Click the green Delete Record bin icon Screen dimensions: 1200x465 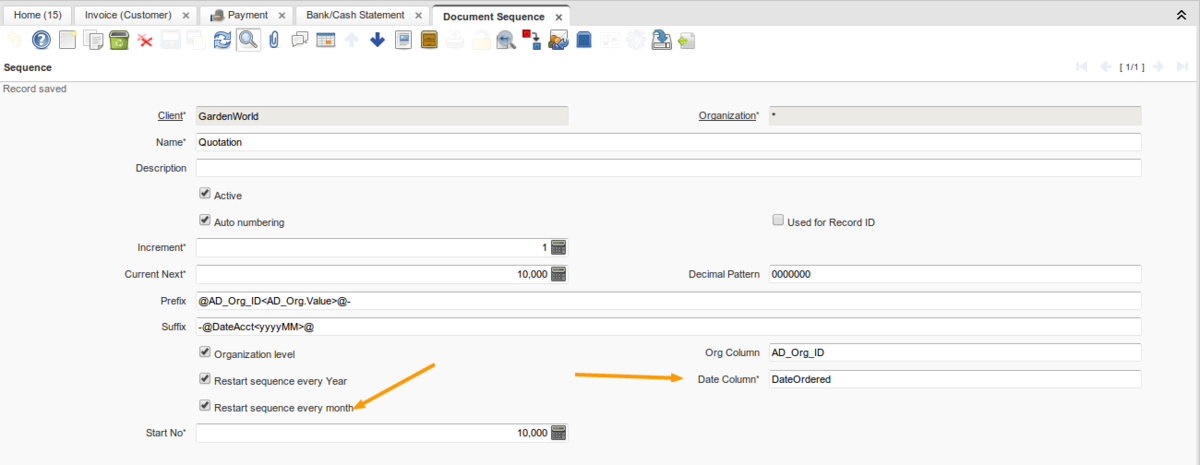coord(119,40)
